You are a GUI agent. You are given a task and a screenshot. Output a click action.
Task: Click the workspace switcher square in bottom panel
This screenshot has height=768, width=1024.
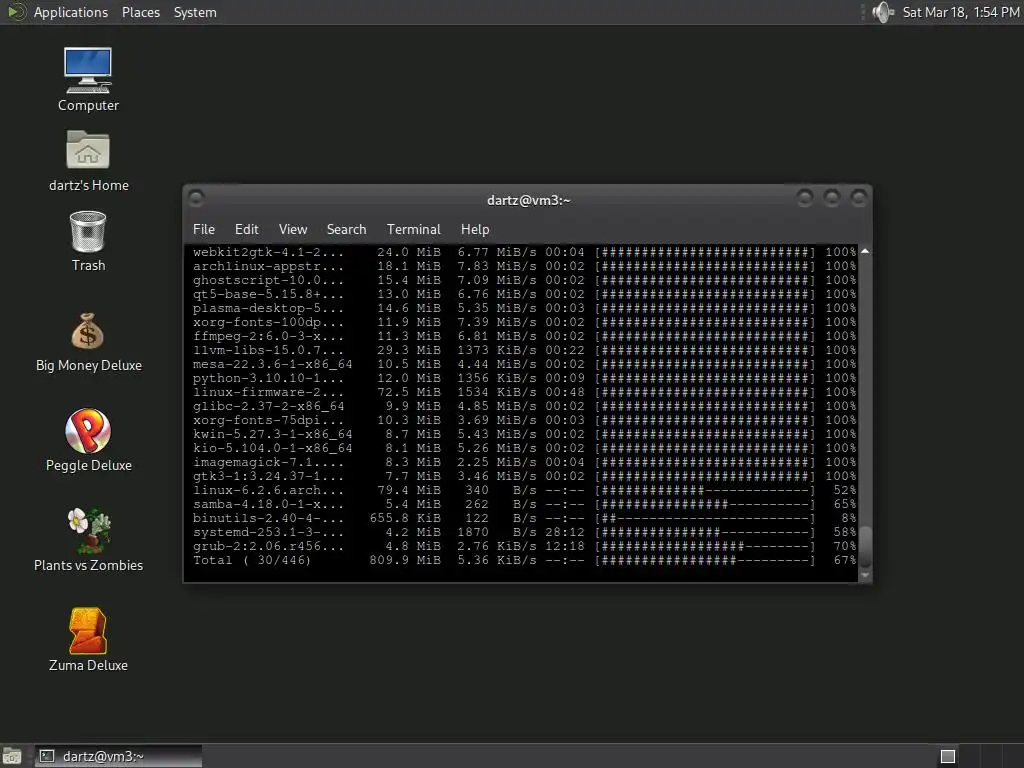(948, 756)
